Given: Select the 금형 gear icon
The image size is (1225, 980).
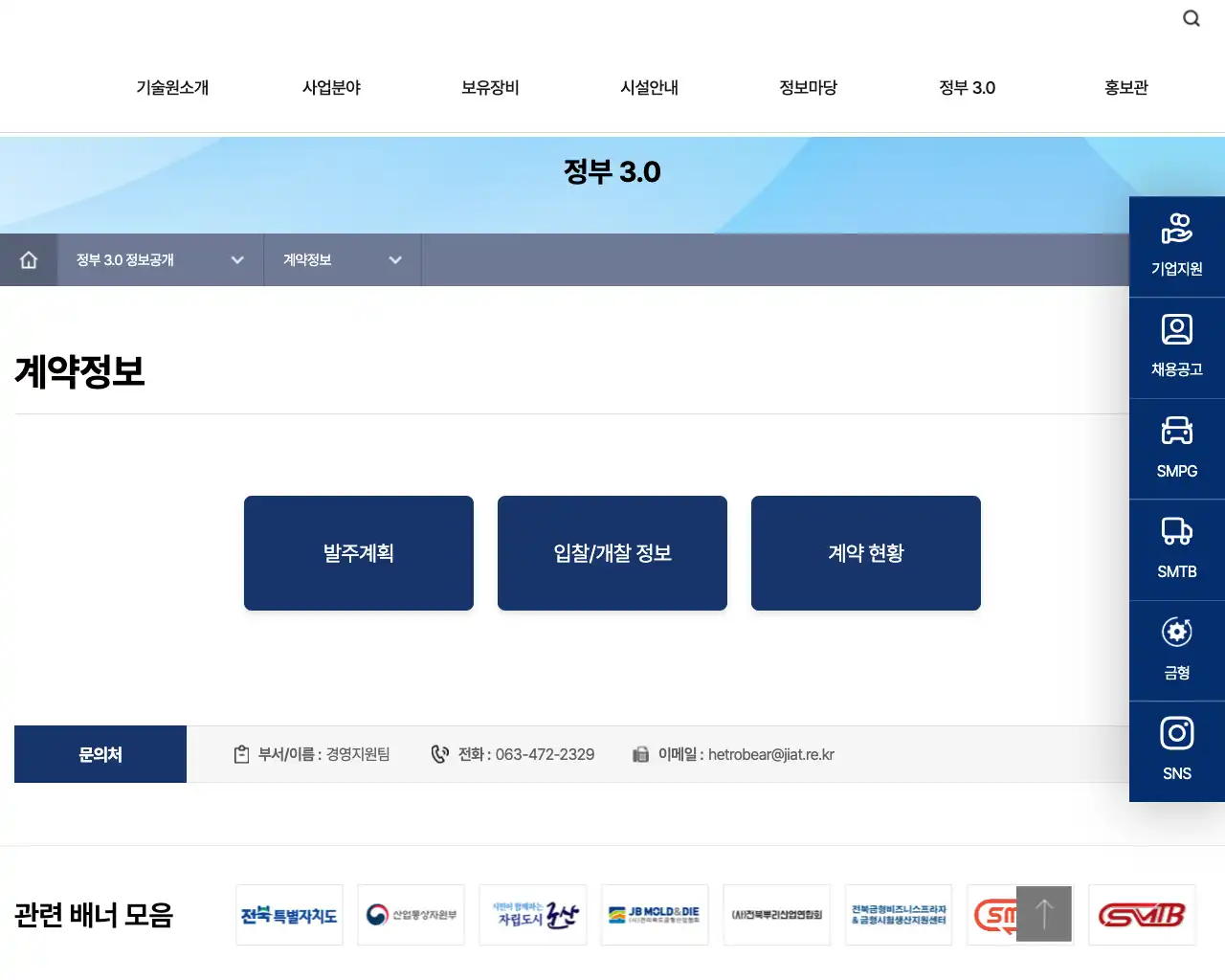Looking at the screenshot, I should point(1176,650).
